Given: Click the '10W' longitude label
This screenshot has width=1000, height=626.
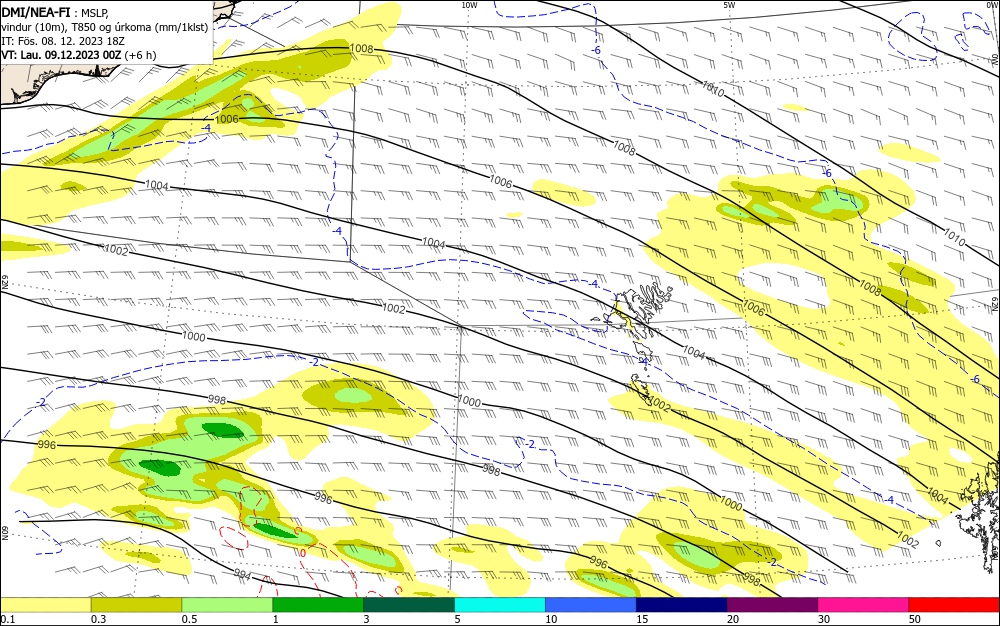Looking at the screenshot, I should point(469,5).
